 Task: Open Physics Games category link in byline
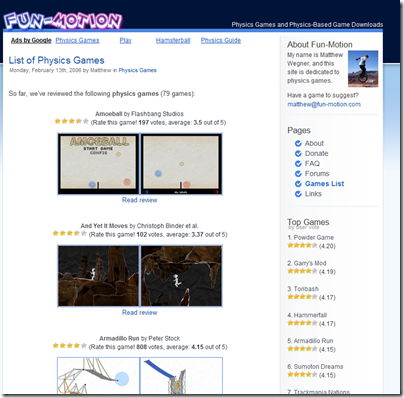(x=137, y=70)
